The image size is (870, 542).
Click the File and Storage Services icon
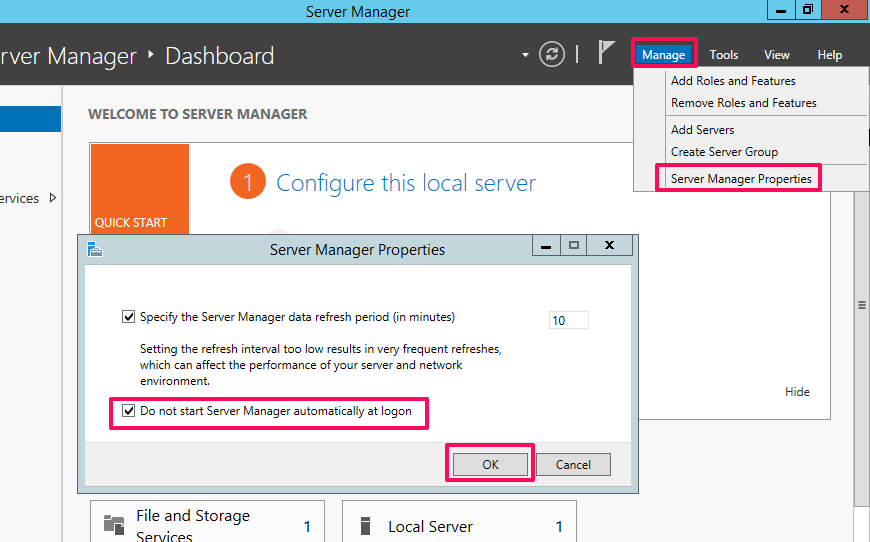coord(114,524)
